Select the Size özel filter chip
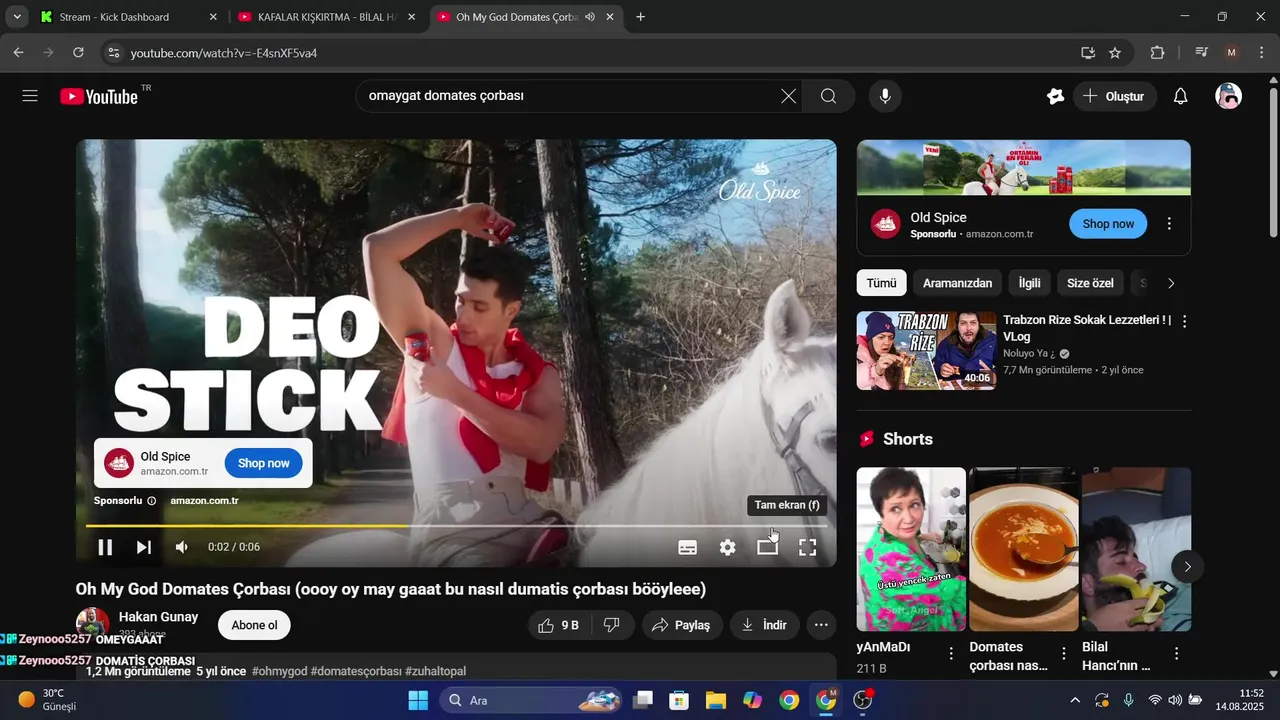 tap(1090, 283)
